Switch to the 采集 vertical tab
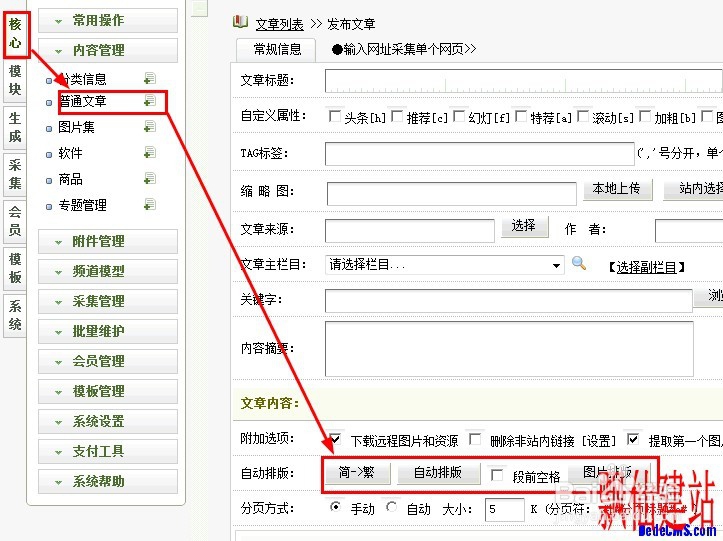 (x=15, y=174)
